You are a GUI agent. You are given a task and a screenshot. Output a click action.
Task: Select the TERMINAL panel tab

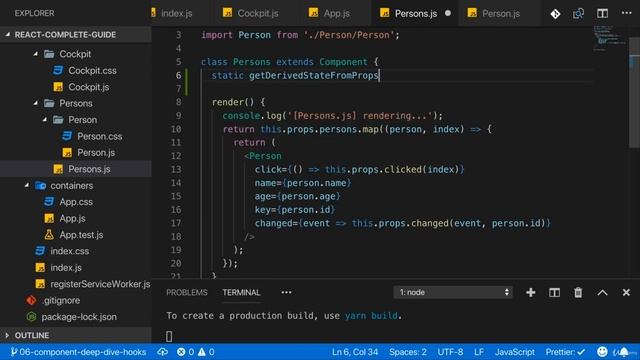coord(241,293)
